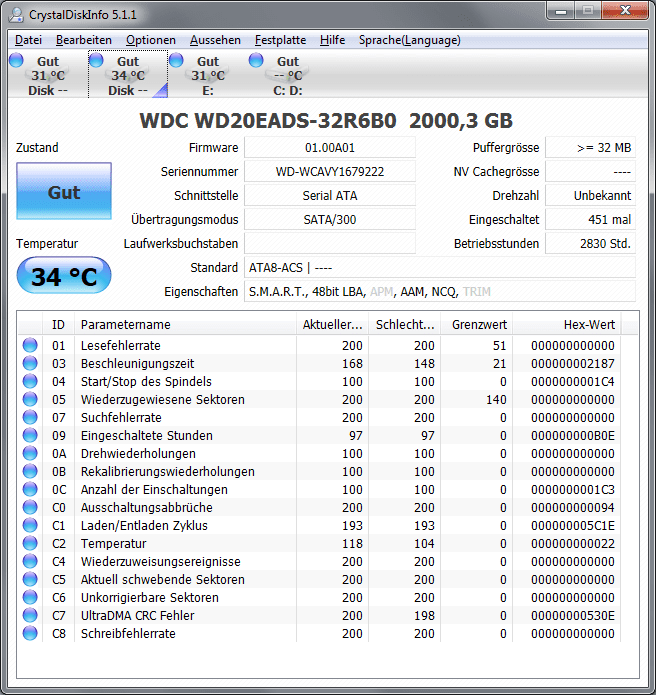Click status orb for Ausschaltungsabbrüche
Viewport: 656px width, 695px height.
pos(30,507)
